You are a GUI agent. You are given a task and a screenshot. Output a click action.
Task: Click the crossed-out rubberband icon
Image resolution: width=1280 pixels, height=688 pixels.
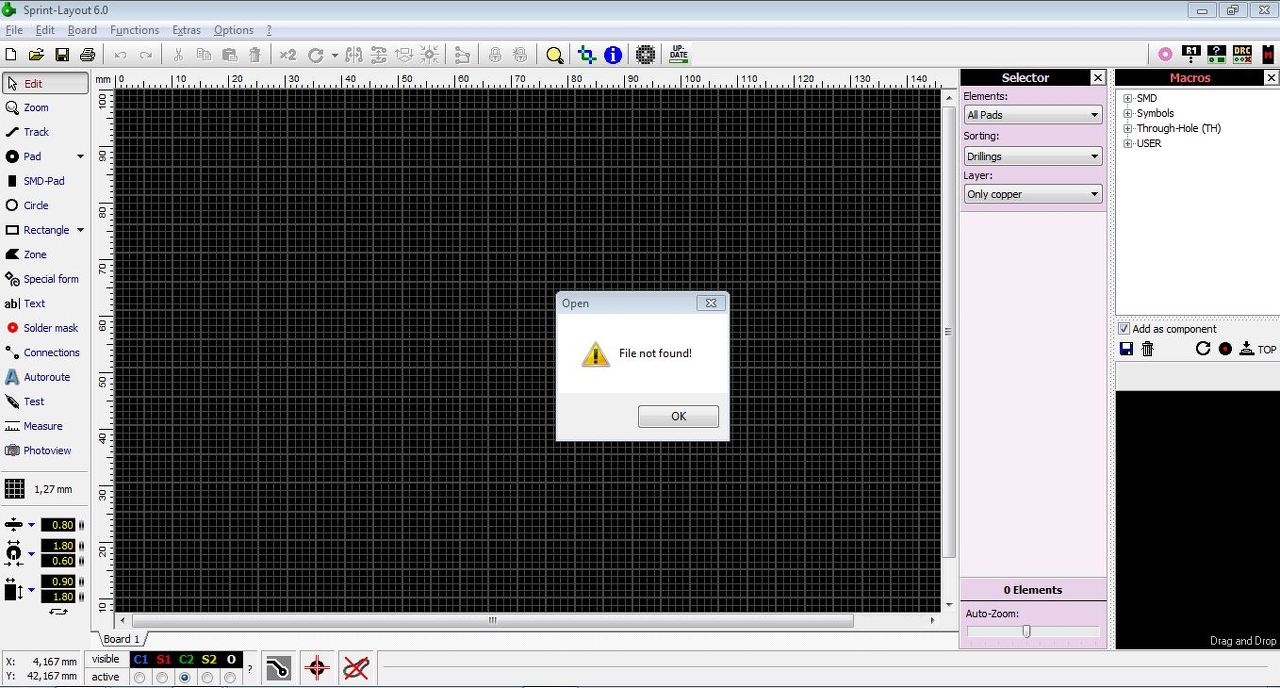tap(356, 668)
